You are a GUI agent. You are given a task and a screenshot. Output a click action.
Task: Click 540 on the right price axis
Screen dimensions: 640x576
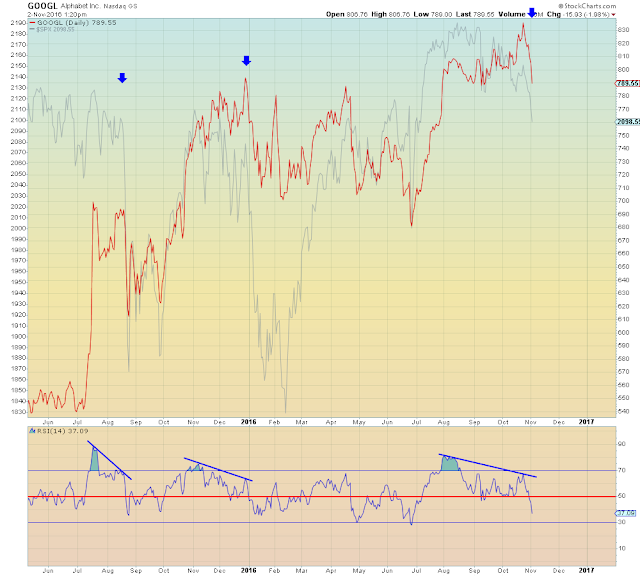[623, 411]
